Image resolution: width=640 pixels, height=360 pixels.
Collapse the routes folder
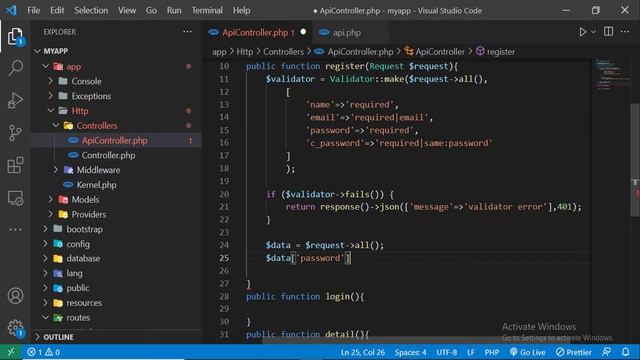click(x=46, y=317)
